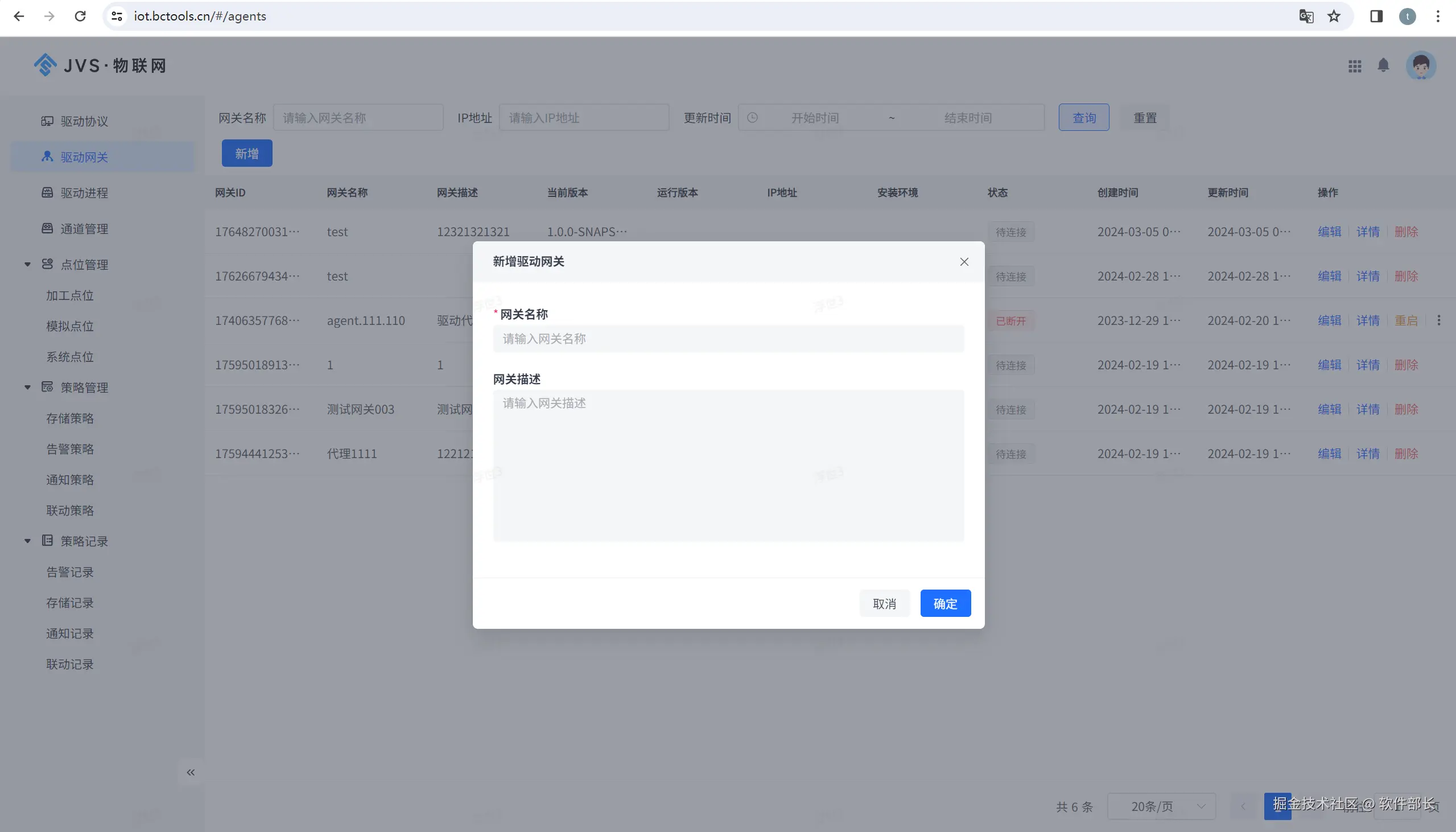This screenshot has height=832, width=1456.
Task: Reload the page with refresh icon
Action: [80, 16]
